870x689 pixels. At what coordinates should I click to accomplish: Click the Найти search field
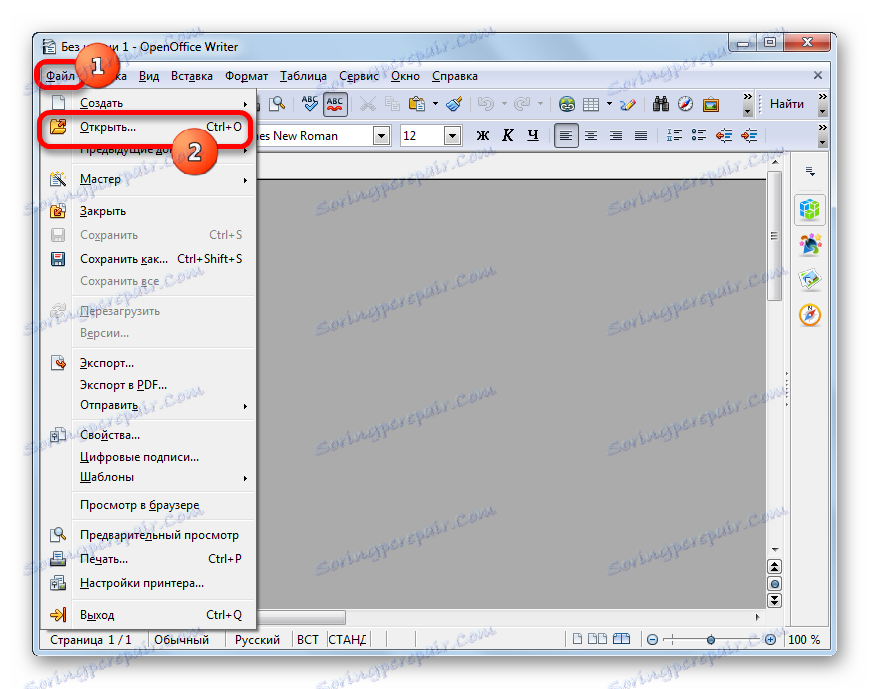click(x=788, y=104)
